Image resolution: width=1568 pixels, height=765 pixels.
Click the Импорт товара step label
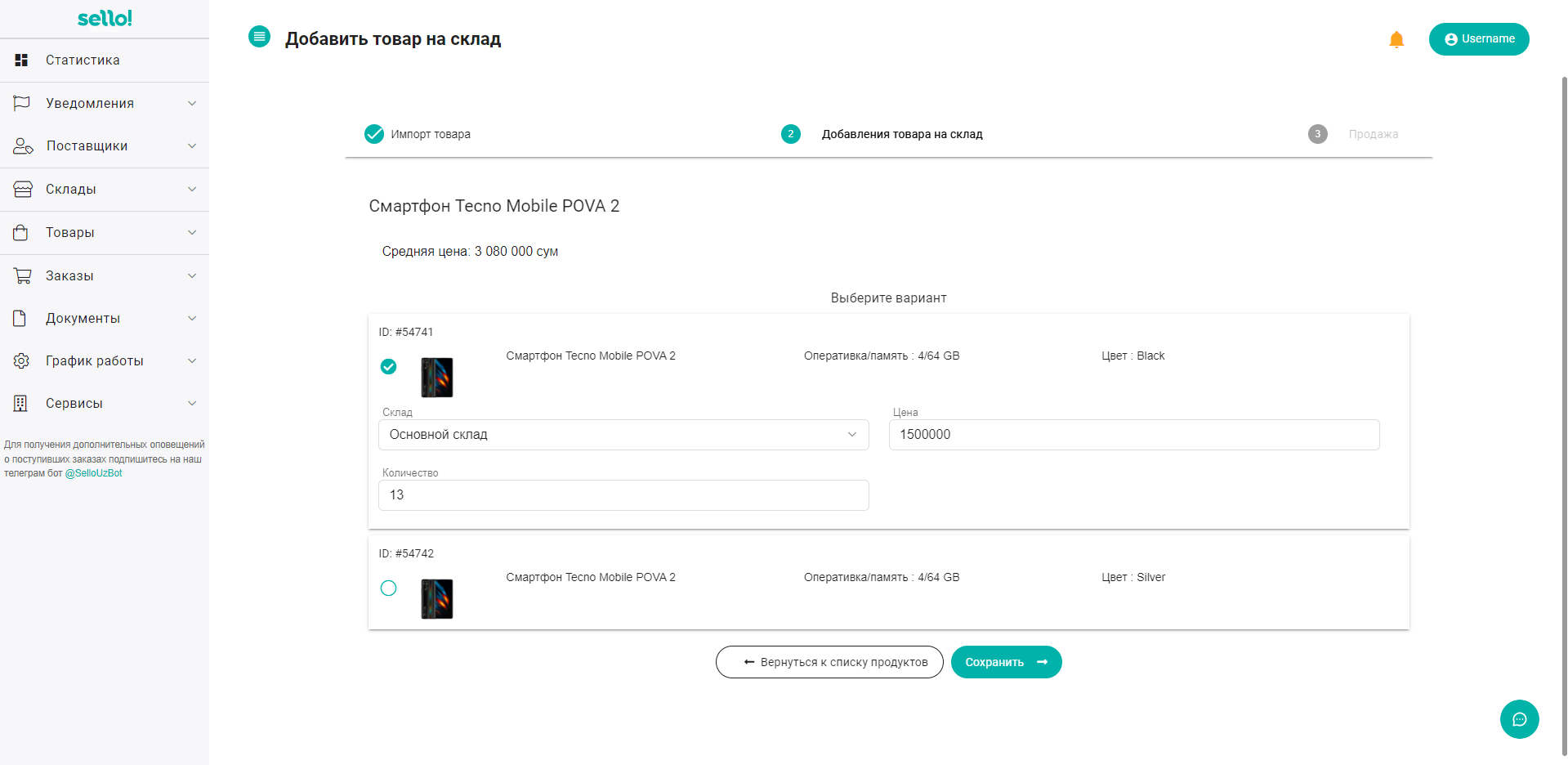(431, 134)
